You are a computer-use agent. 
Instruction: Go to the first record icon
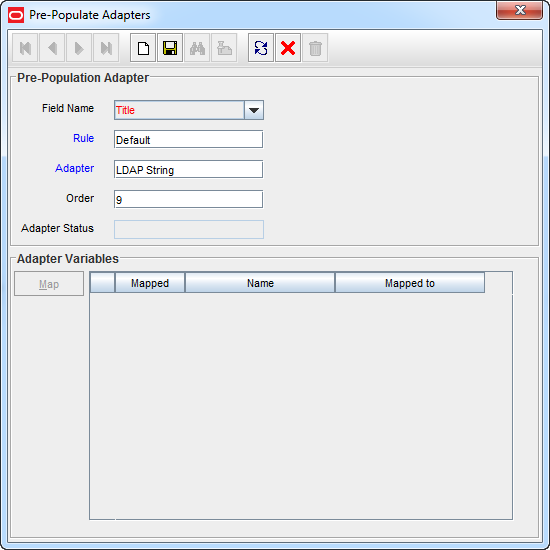coord(25,48)
